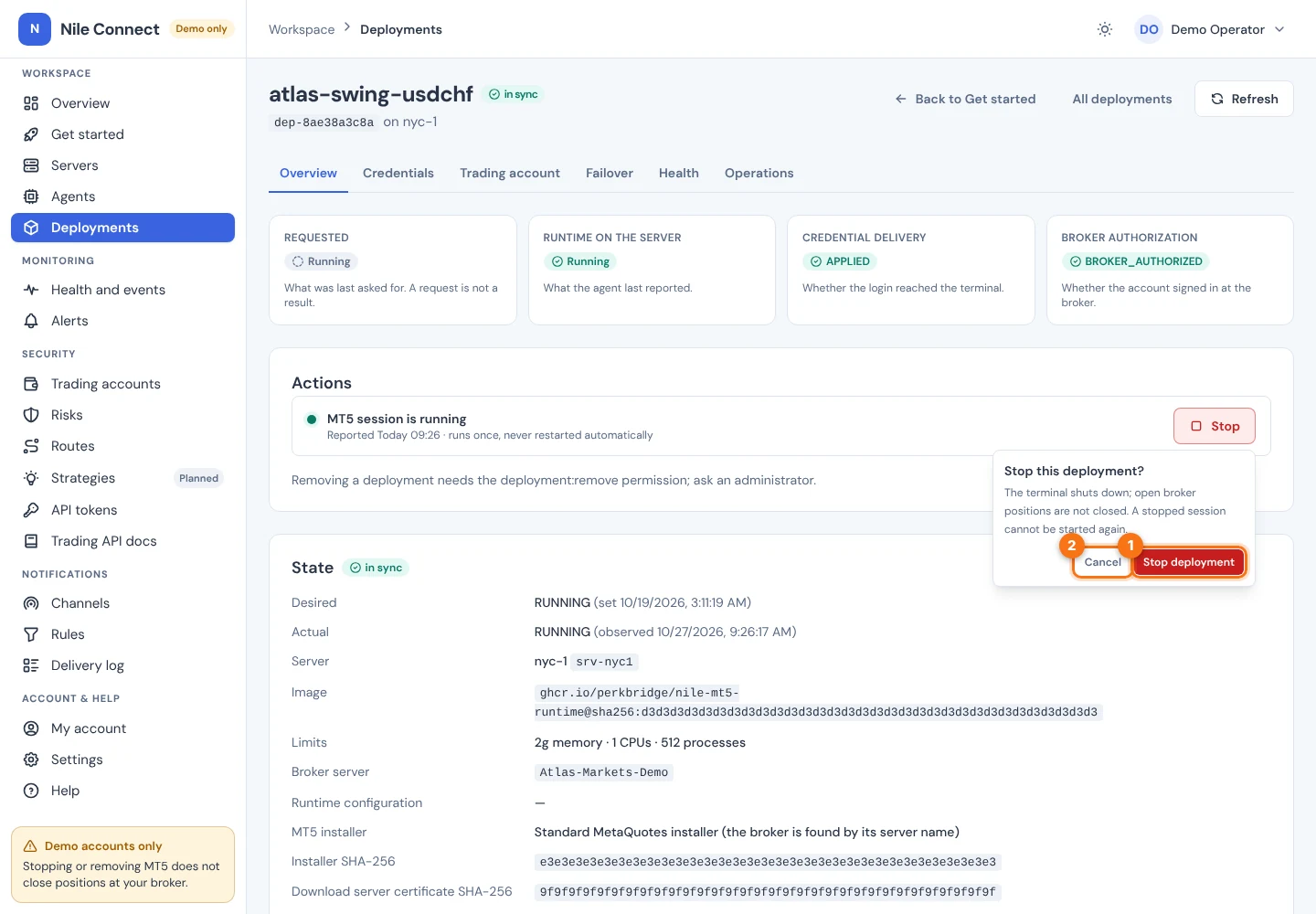Open Routes in Security section
The width and height of the screenshot is (1316, 914).
tap(122, 446)
